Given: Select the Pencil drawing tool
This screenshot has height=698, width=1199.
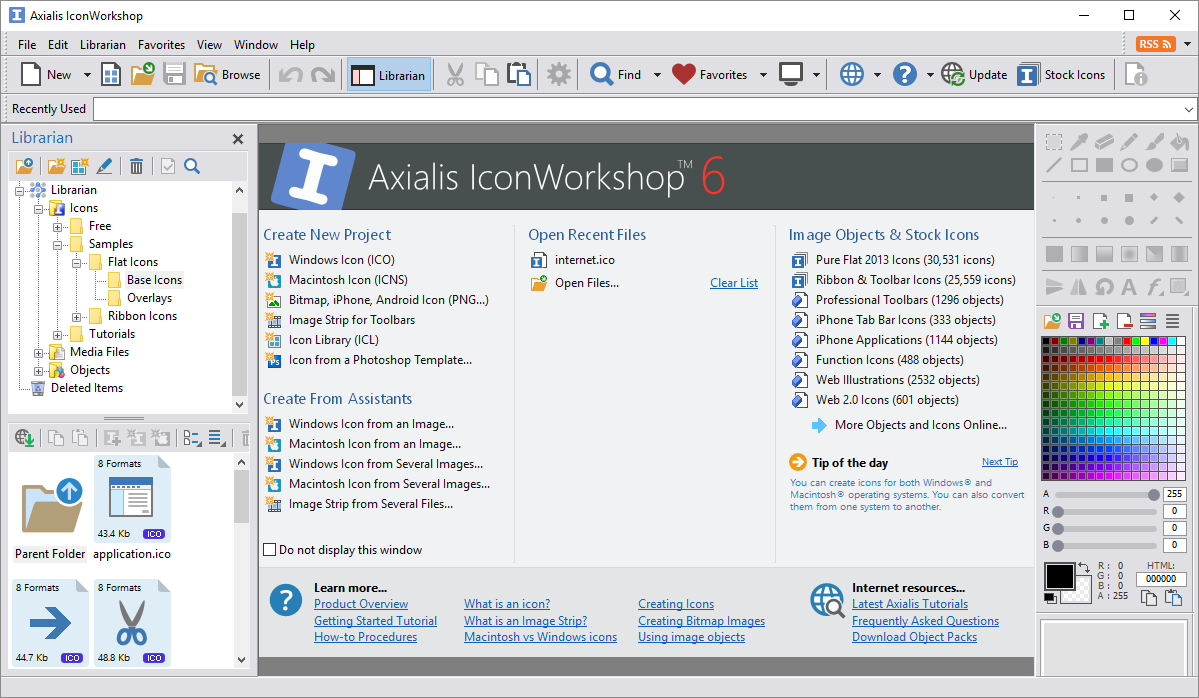Looking at the screenshot, I should click(1128, 142).
